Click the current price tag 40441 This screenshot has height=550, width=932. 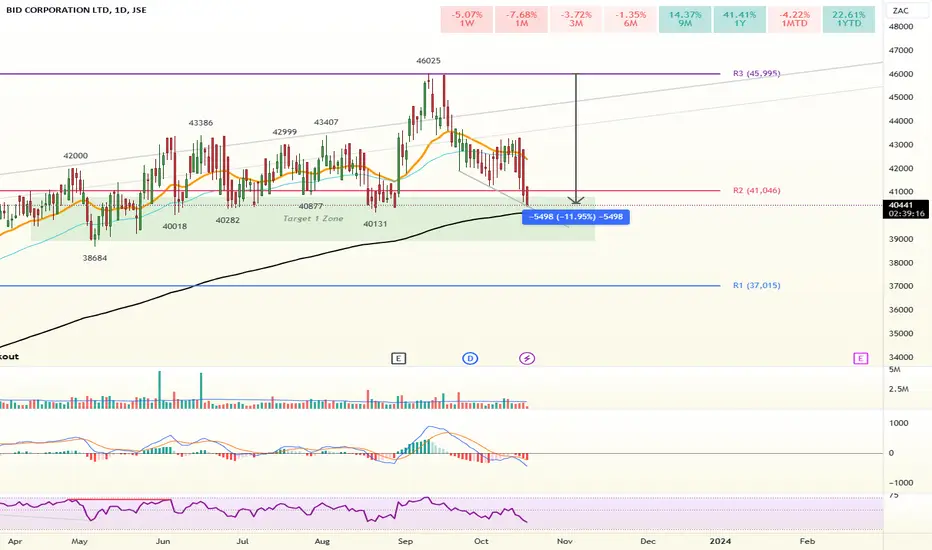point(905,209)
